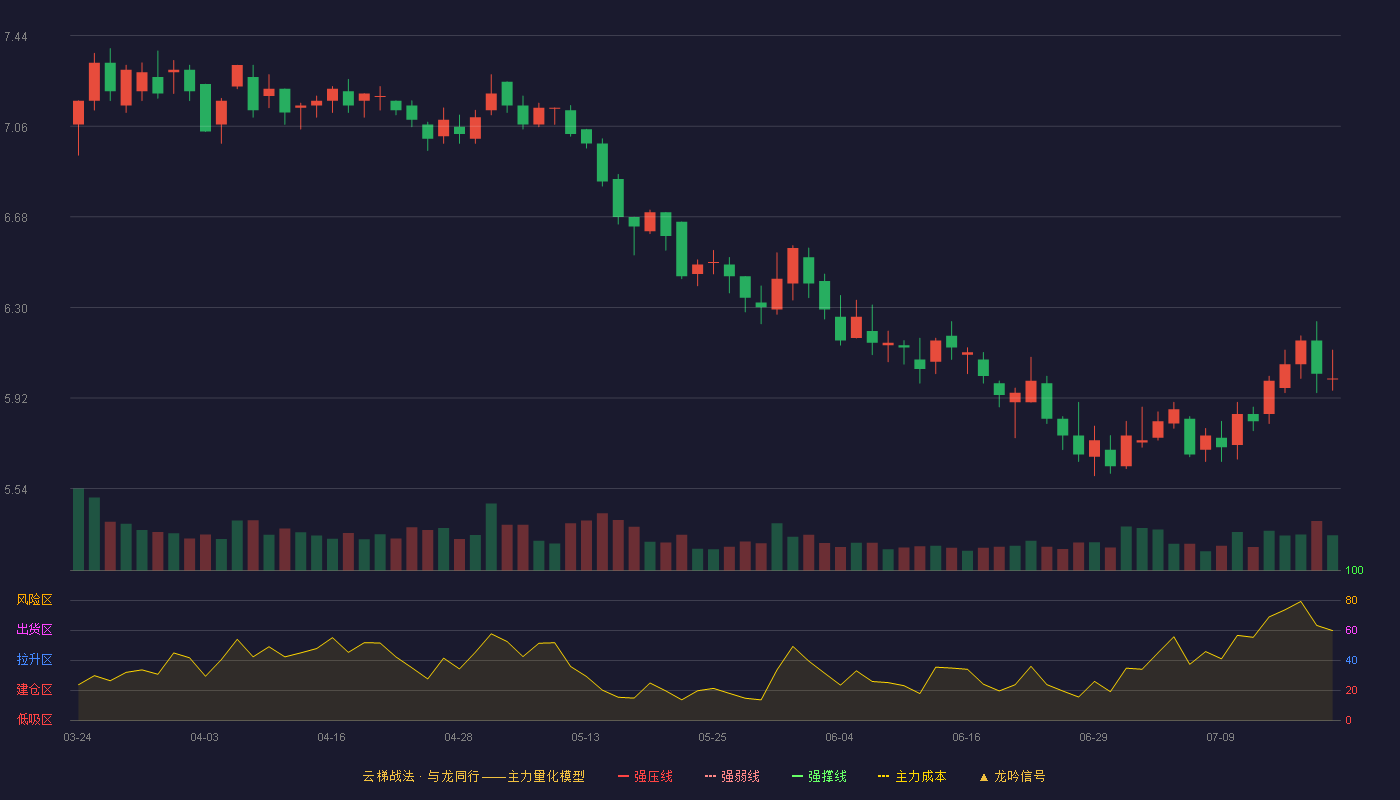Click the 04-16 date label
This screenshot has width=1400, height=800.
pos(332,737)
